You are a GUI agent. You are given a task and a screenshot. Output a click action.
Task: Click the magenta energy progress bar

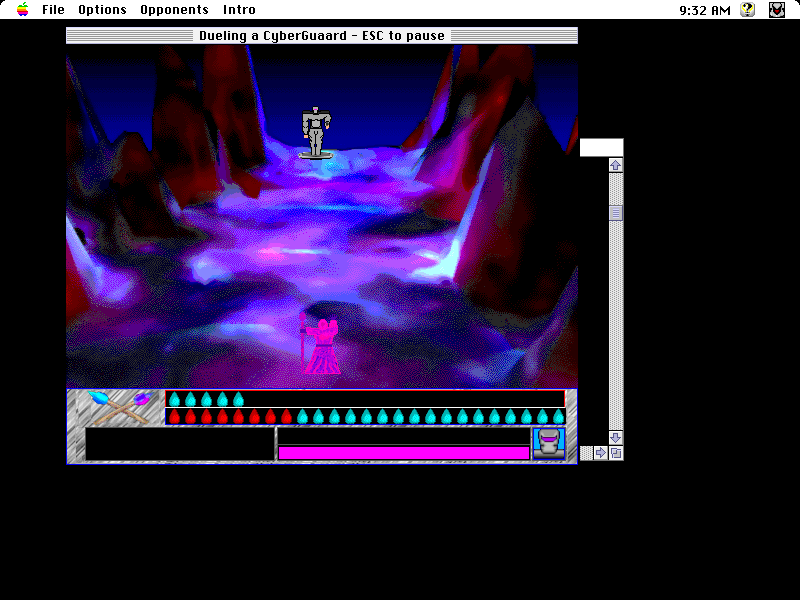400,451
